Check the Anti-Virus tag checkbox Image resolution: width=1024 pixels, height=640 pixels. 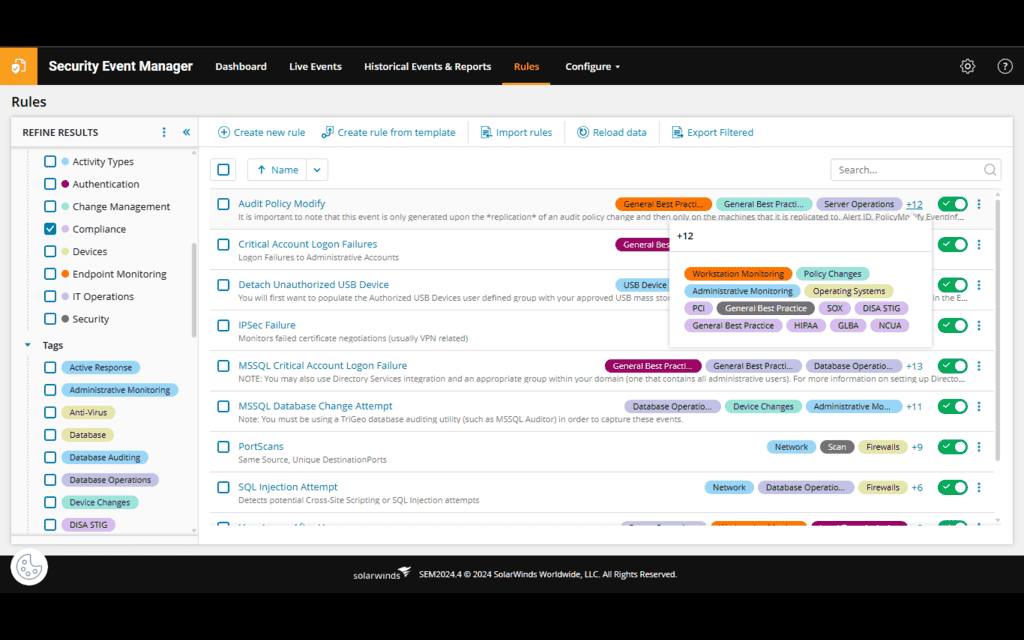click(50, 413)
